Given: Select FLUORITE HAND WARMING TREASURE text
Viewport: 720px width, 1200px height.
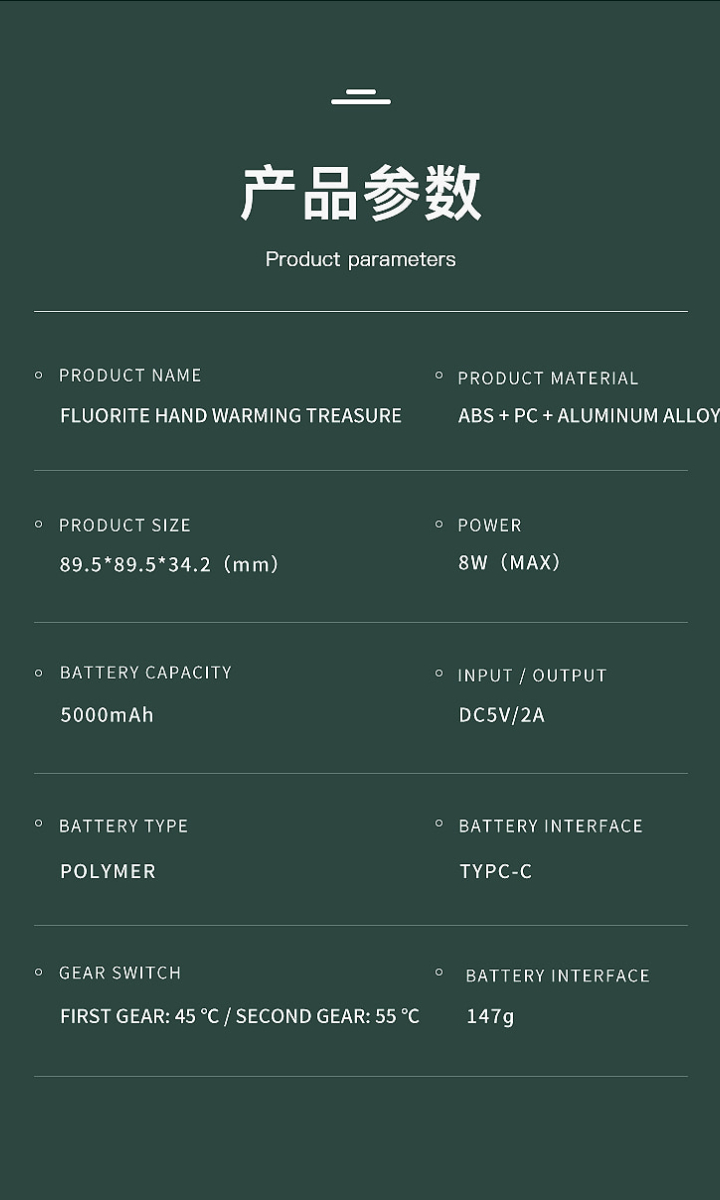Looking at the screenshot, I should [231, 416].
